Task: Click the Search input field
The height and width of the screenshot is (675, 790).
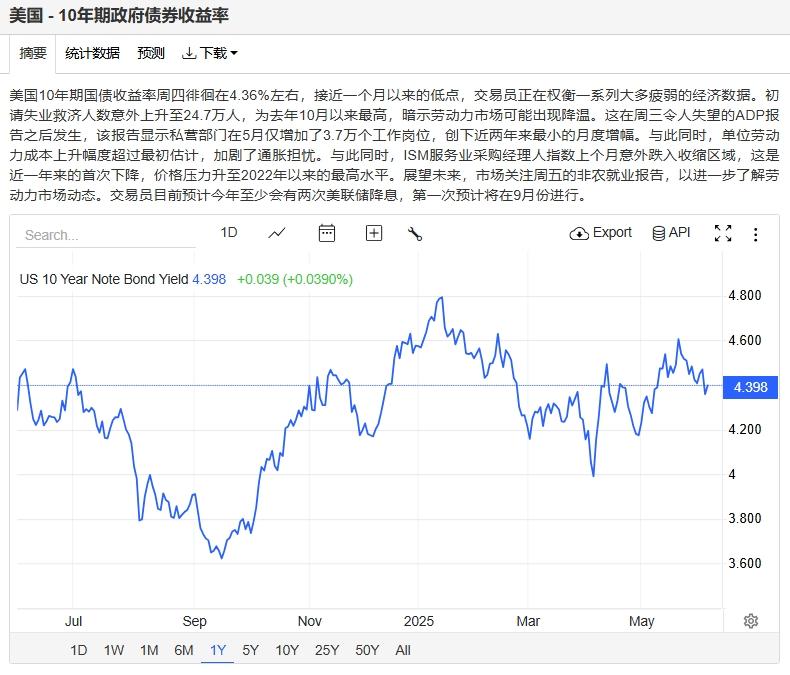Action: click(106, 235)
